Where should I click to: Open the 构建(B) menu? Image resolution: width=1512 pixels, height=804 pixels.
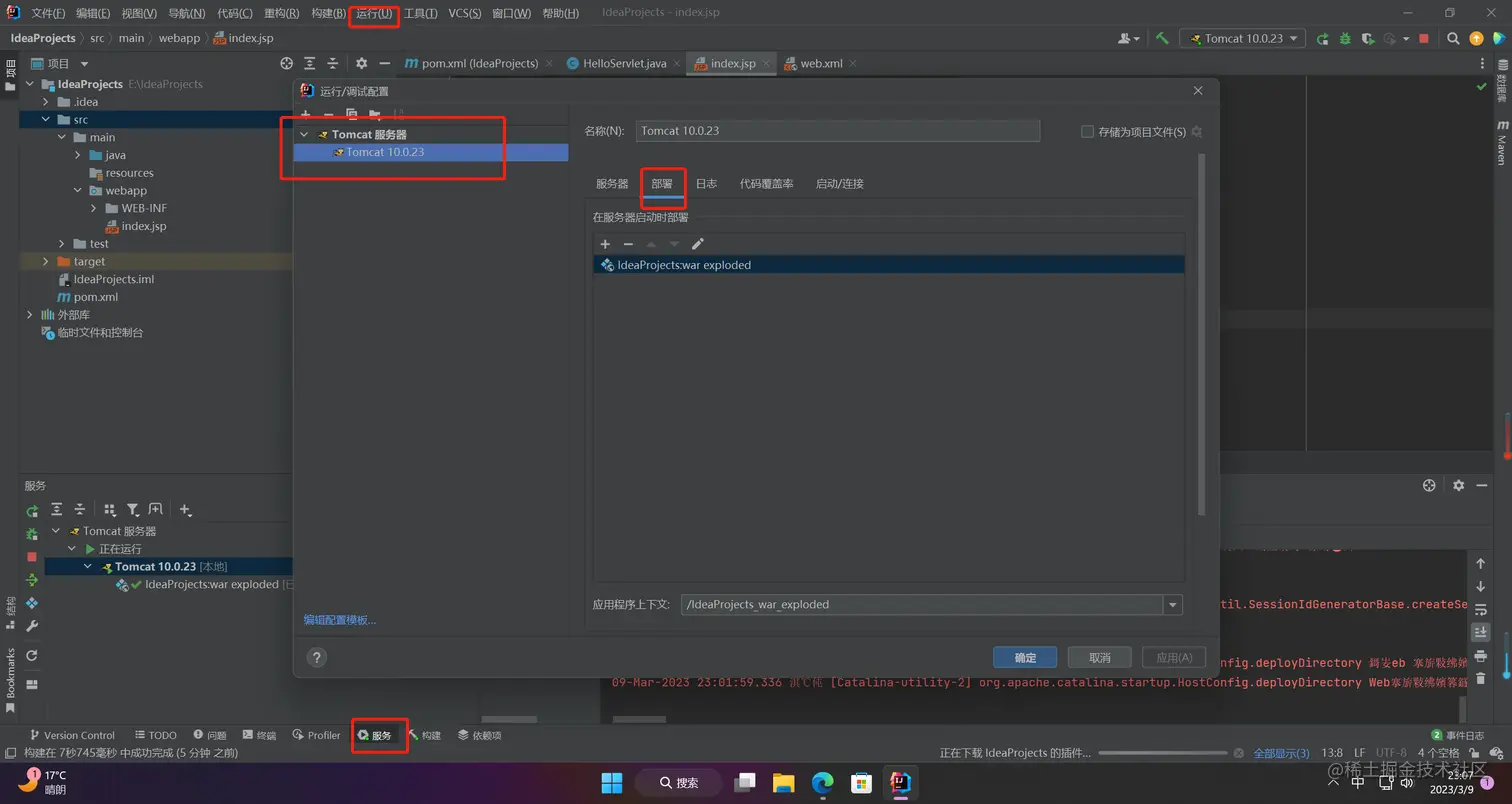coord(328,14)
